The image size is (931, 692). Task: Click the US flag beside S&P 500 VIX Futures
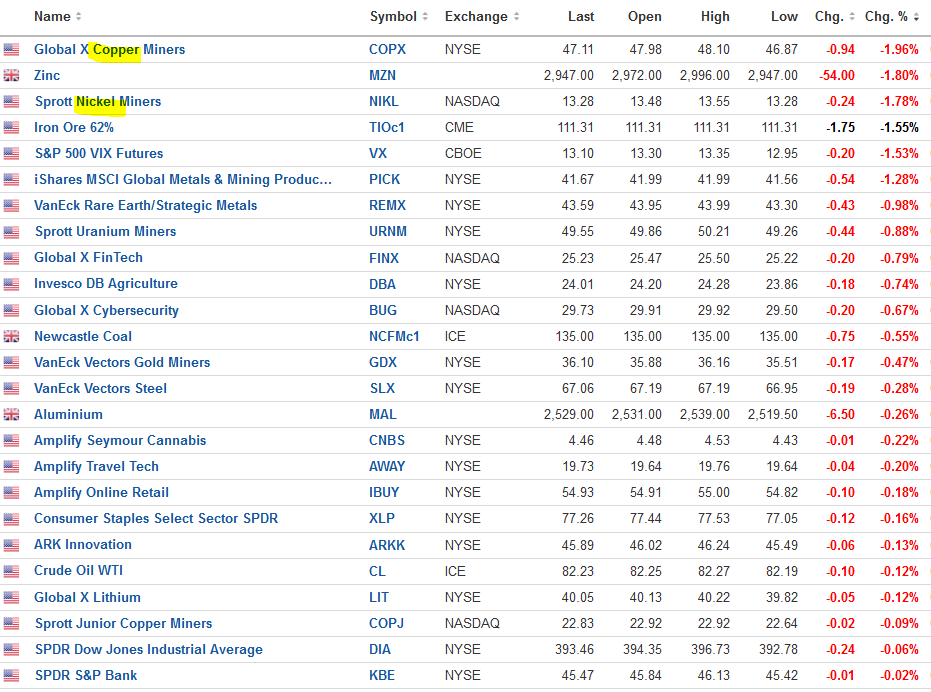pyautogui.click(x=11, y=154)
